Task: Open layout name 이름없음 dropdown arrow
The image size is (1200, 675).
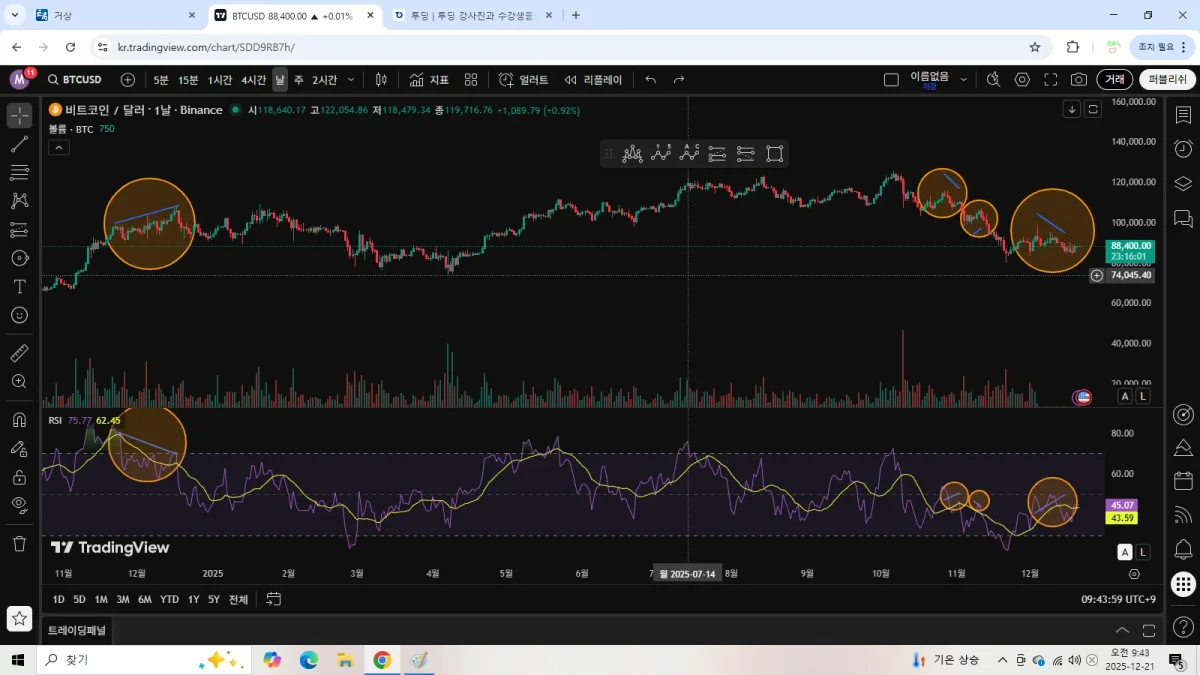Action: tap(964, 80)
